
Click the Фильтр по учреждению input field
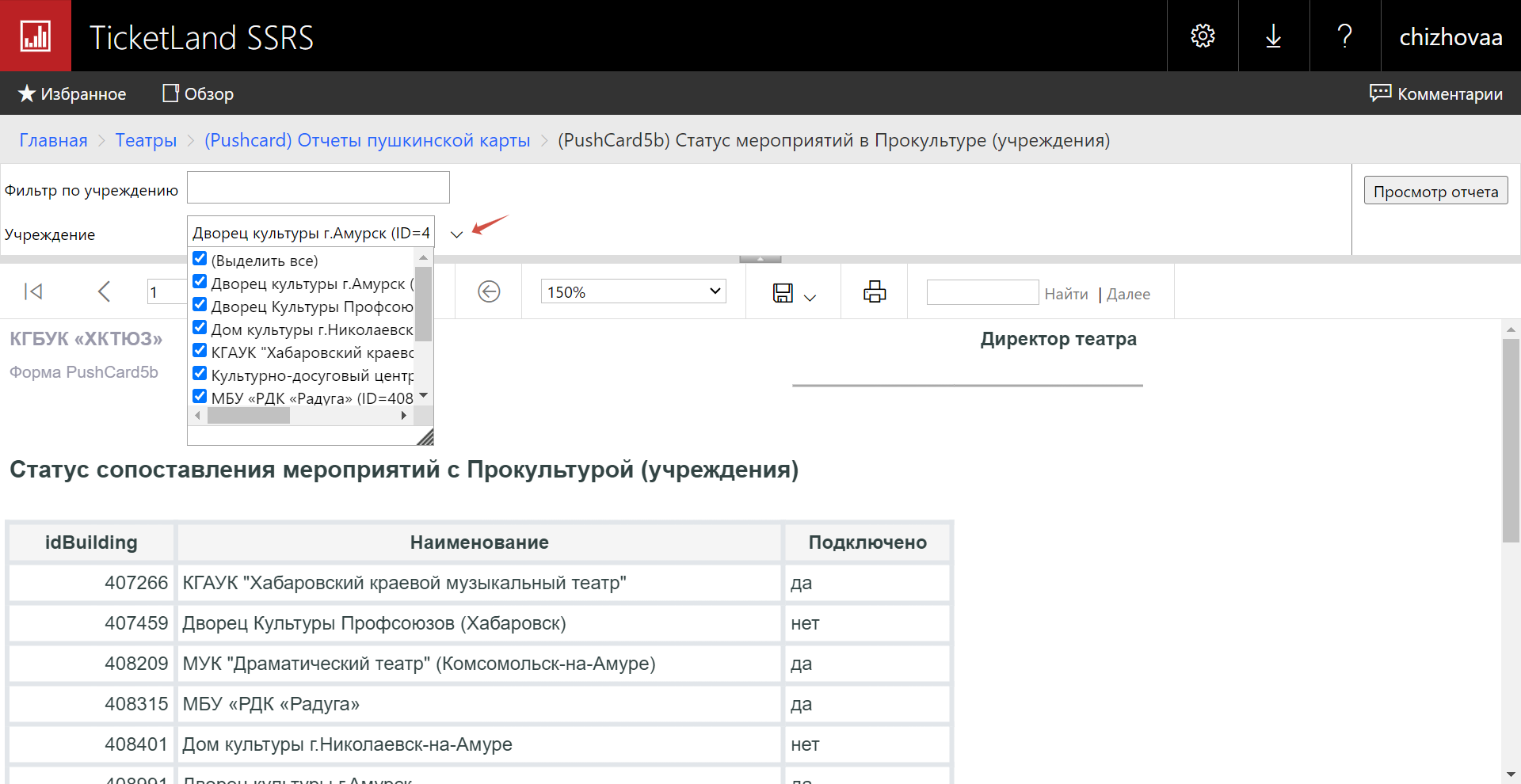coord(318,188)
